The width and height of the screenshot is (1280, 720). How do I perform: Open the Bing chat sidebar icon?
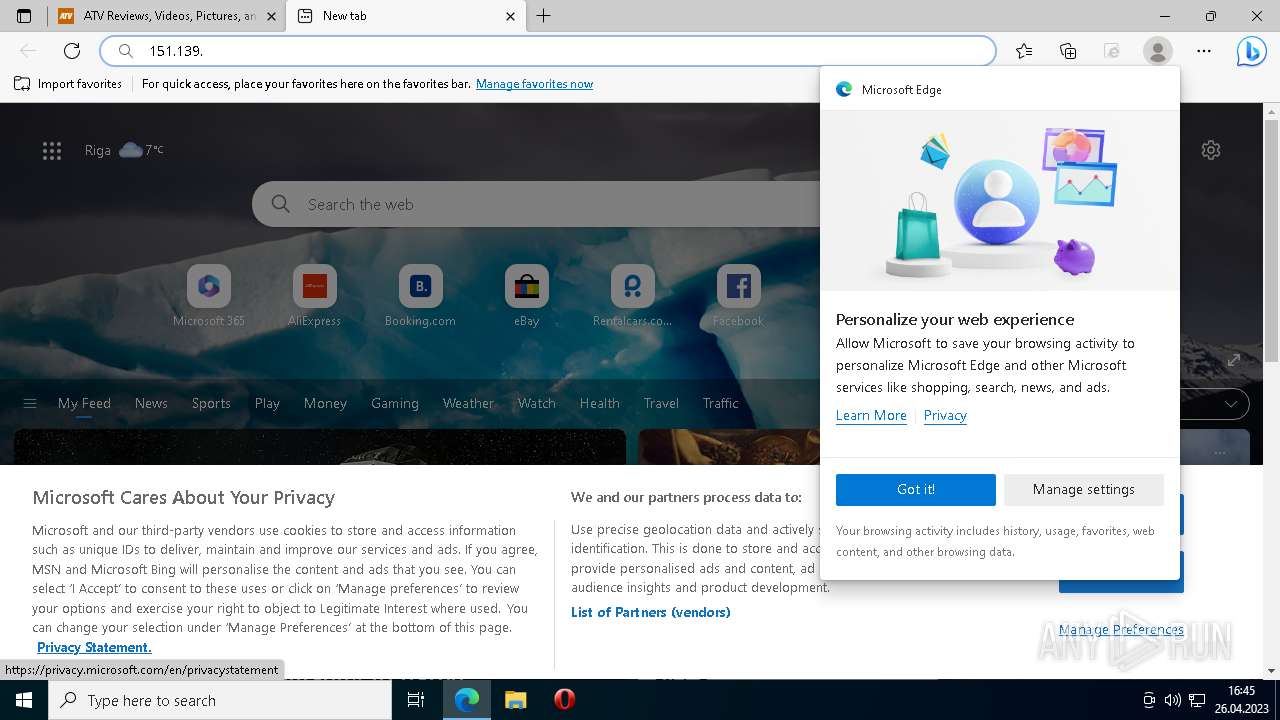(1251, 51)
